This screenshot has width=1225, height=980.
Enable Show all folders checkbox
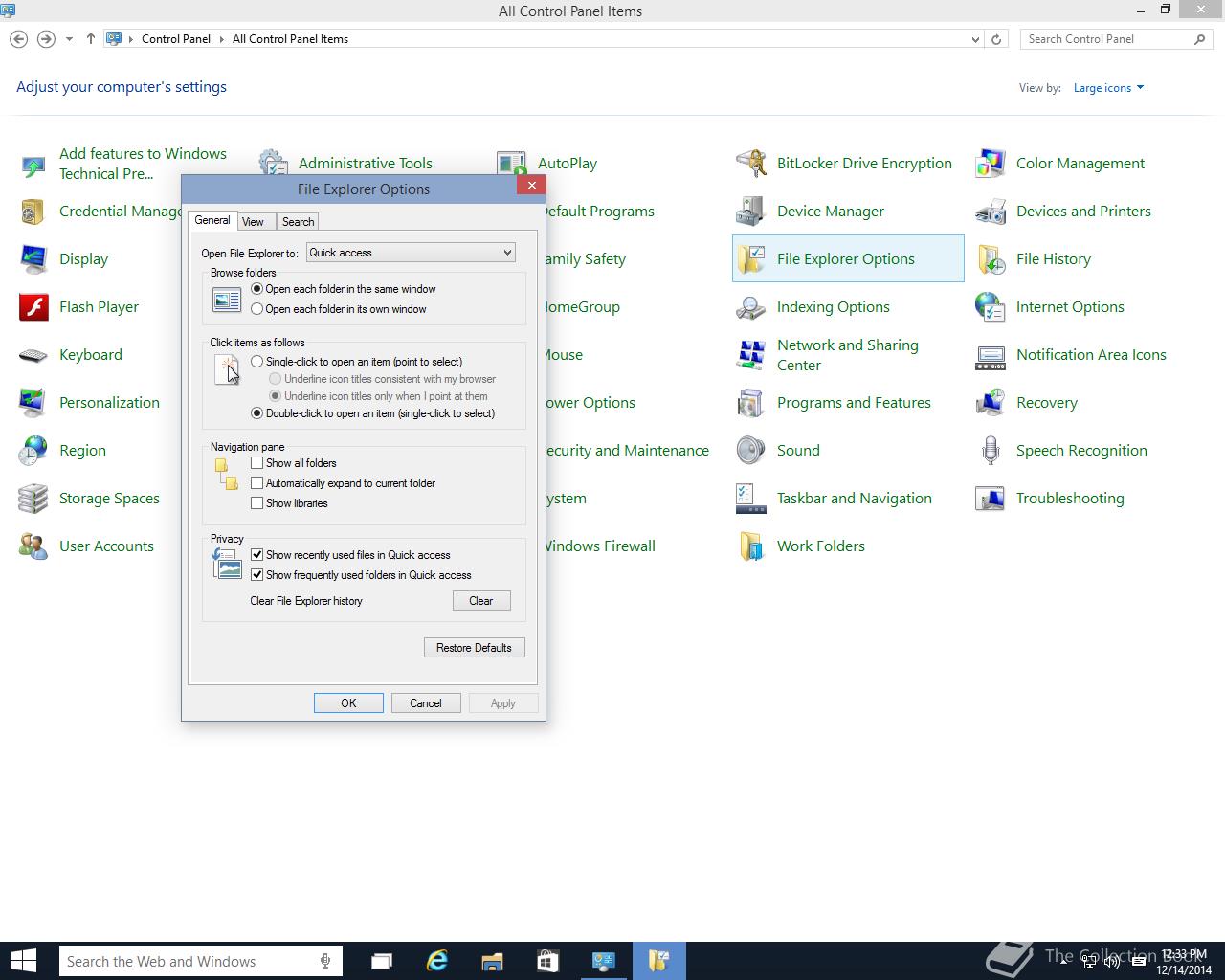pos(256,463)
